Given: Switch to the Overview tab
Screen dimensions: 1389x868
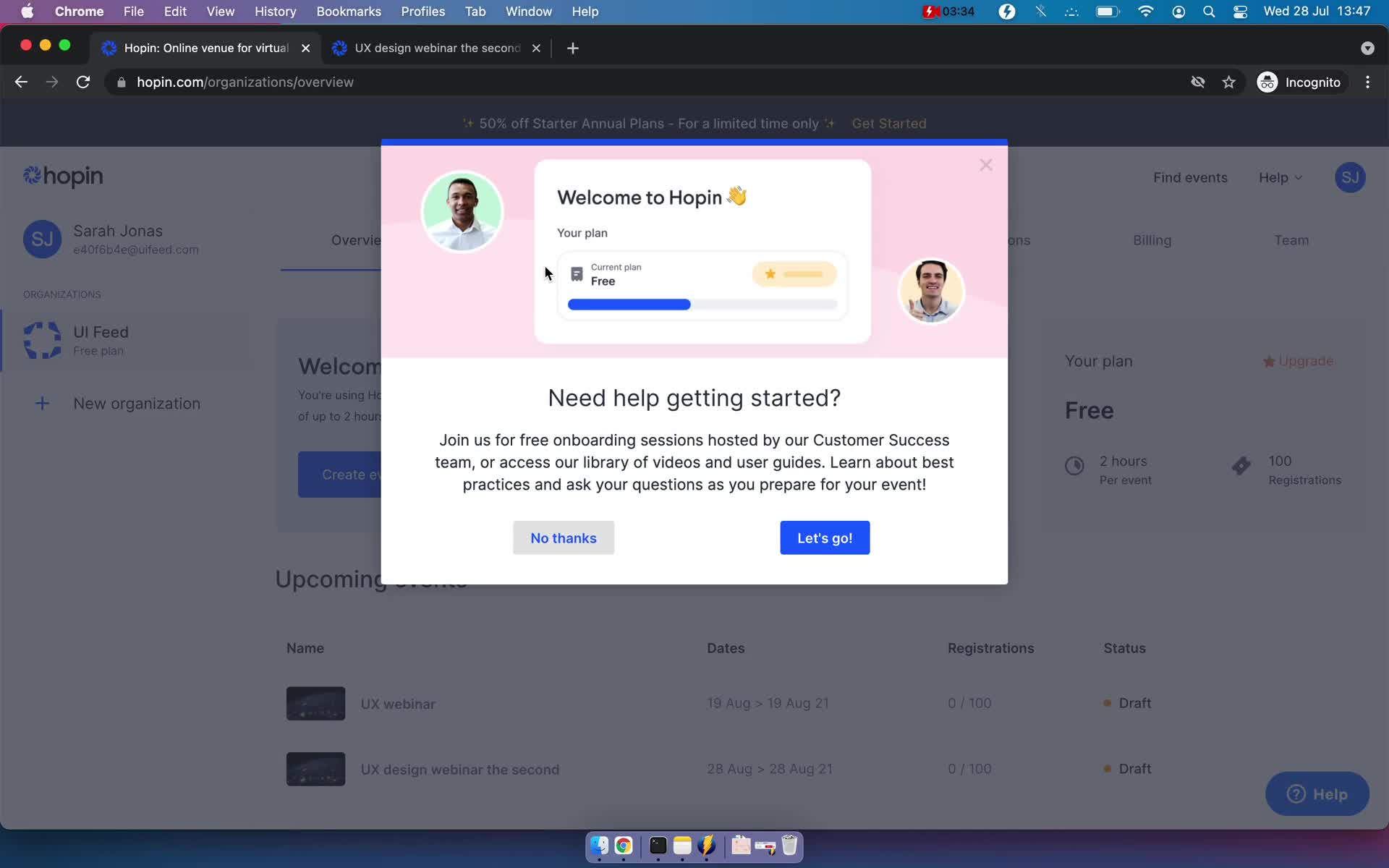Looking at the screenshot, I should pos(356,240).
